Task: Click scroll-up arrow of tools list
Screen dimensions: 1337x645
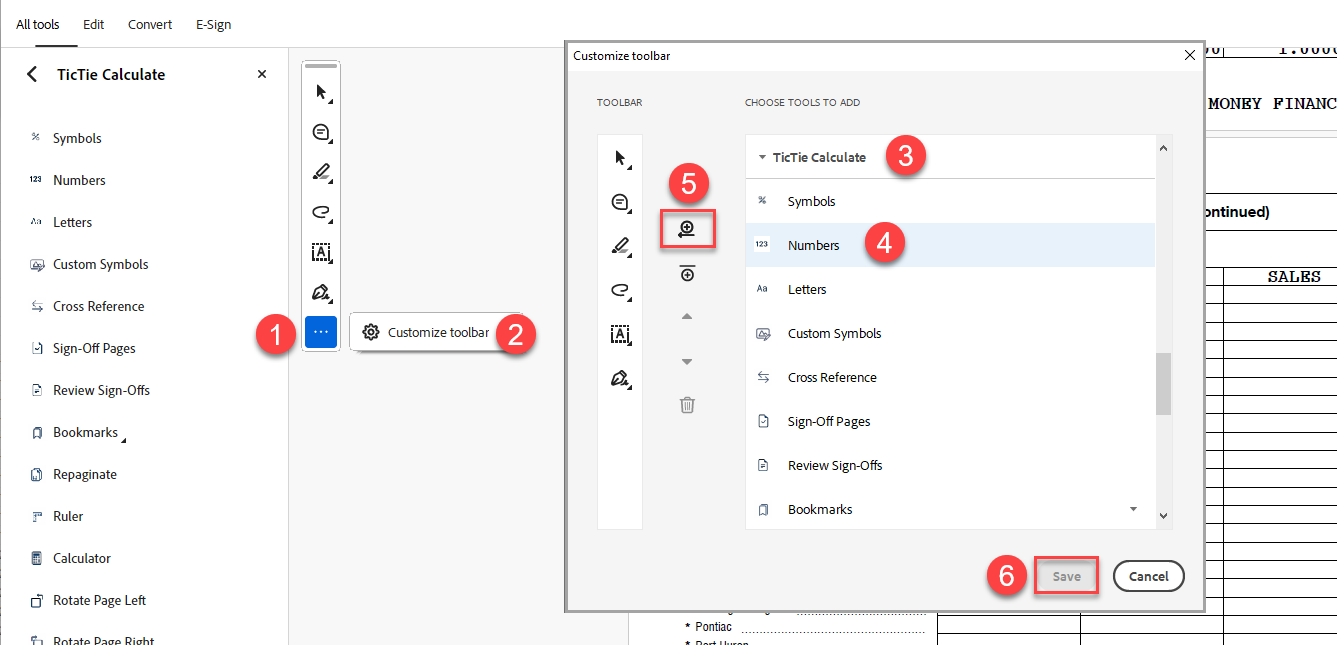Action: 1163,148
